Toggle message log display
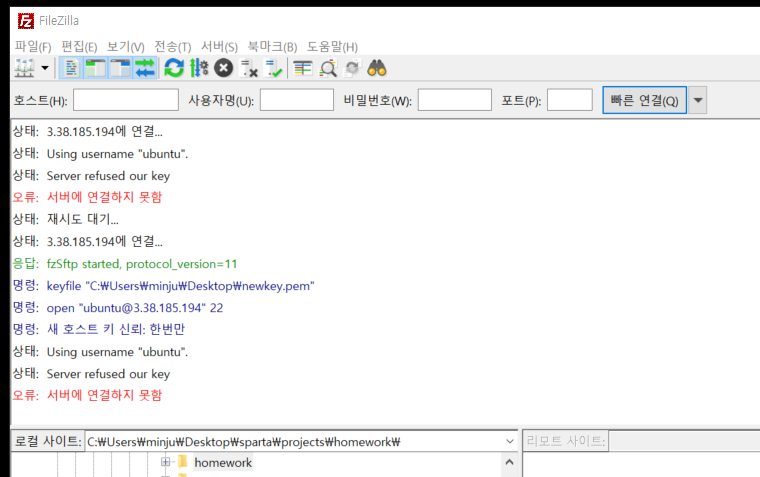This screenshot has width=760, height=477. 72,68
